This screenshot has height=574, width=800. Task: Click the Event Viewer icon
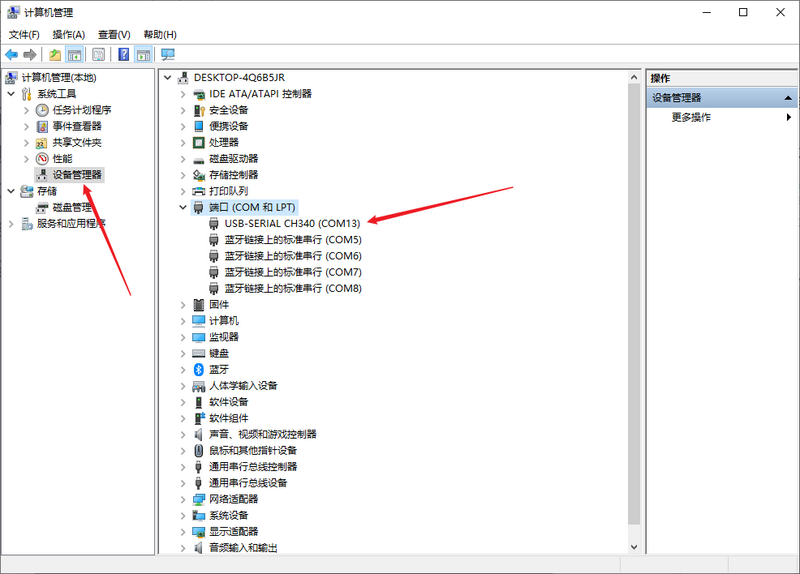click(x=42, y=127)
